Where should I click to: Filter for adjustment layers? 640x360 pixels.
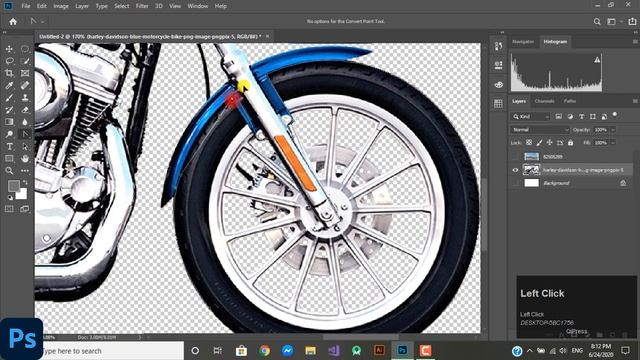[x=570, y=117]
